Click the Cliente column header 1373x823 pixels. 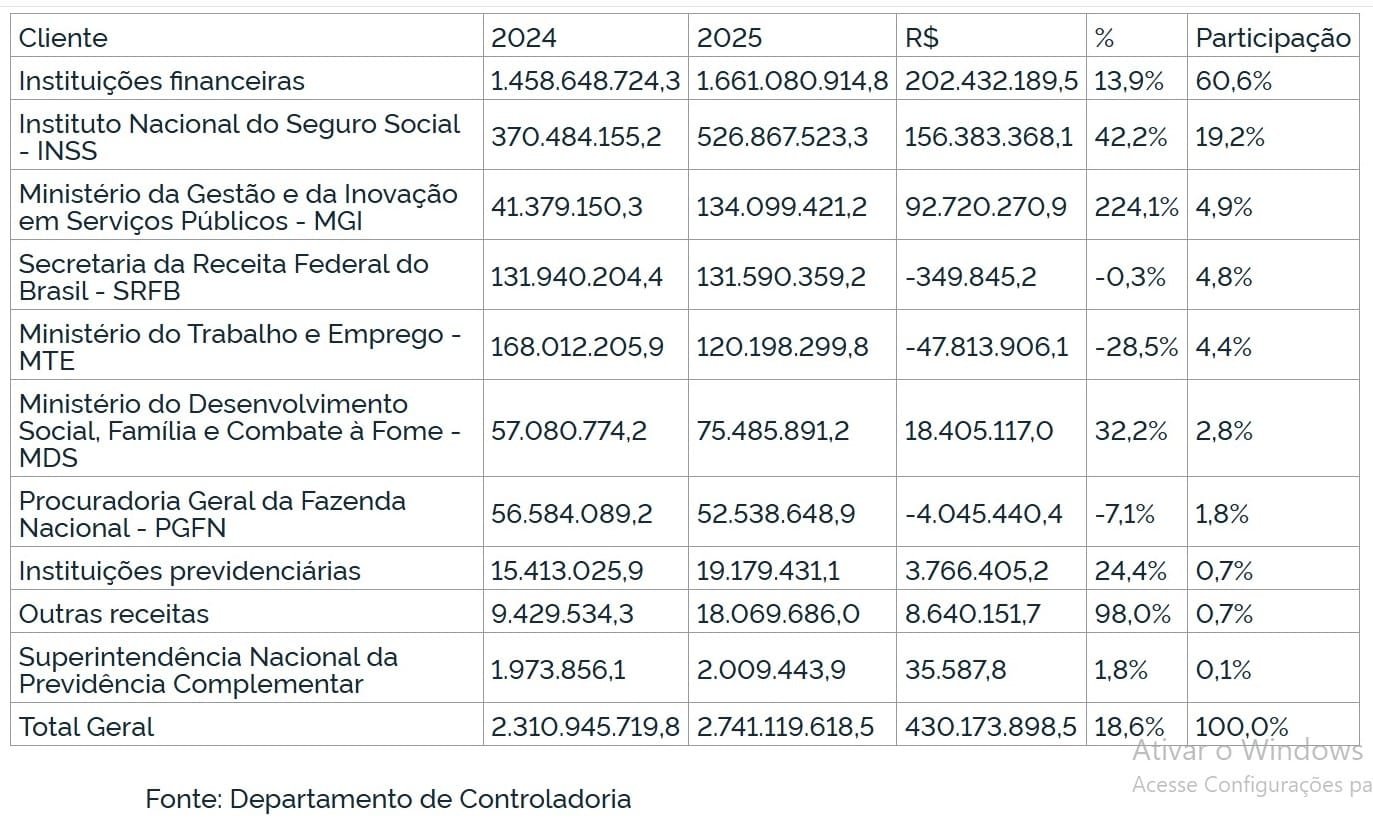tap(63, 38)
